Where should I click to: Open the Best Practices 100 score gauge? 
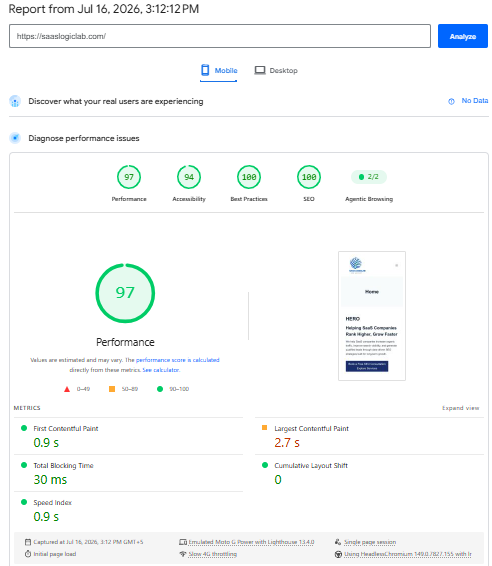tap(249, 177)
